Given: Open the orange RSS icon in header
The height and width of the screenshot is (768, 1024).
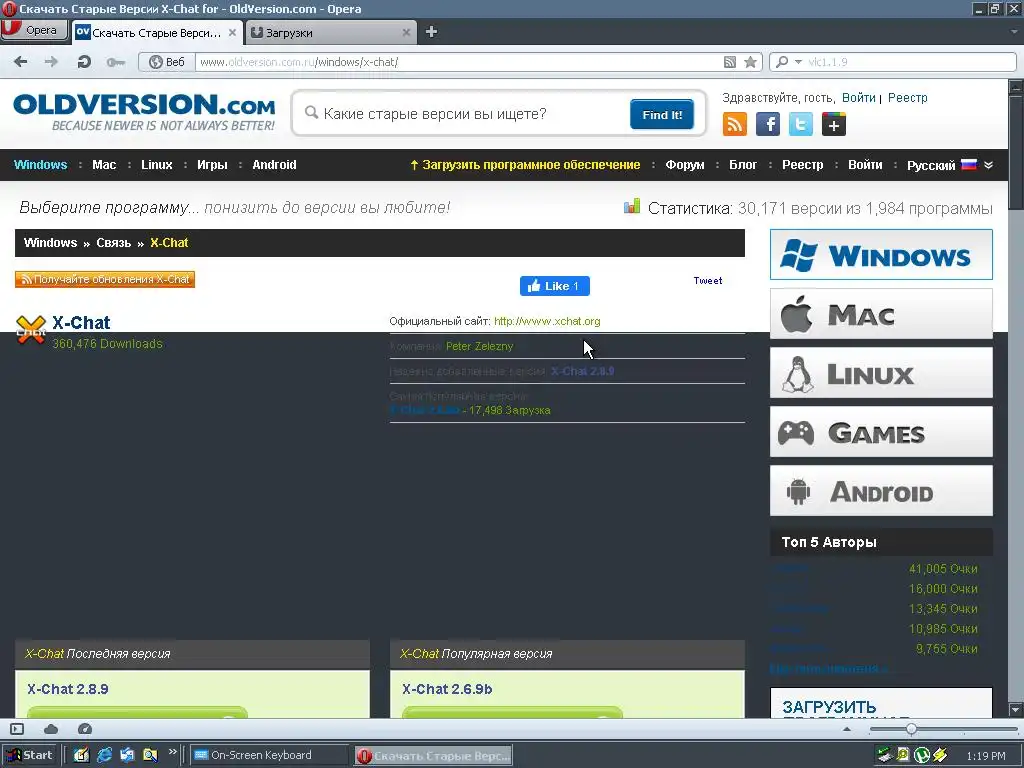Looking at the screenshot, I should click(x=735, y=124).
